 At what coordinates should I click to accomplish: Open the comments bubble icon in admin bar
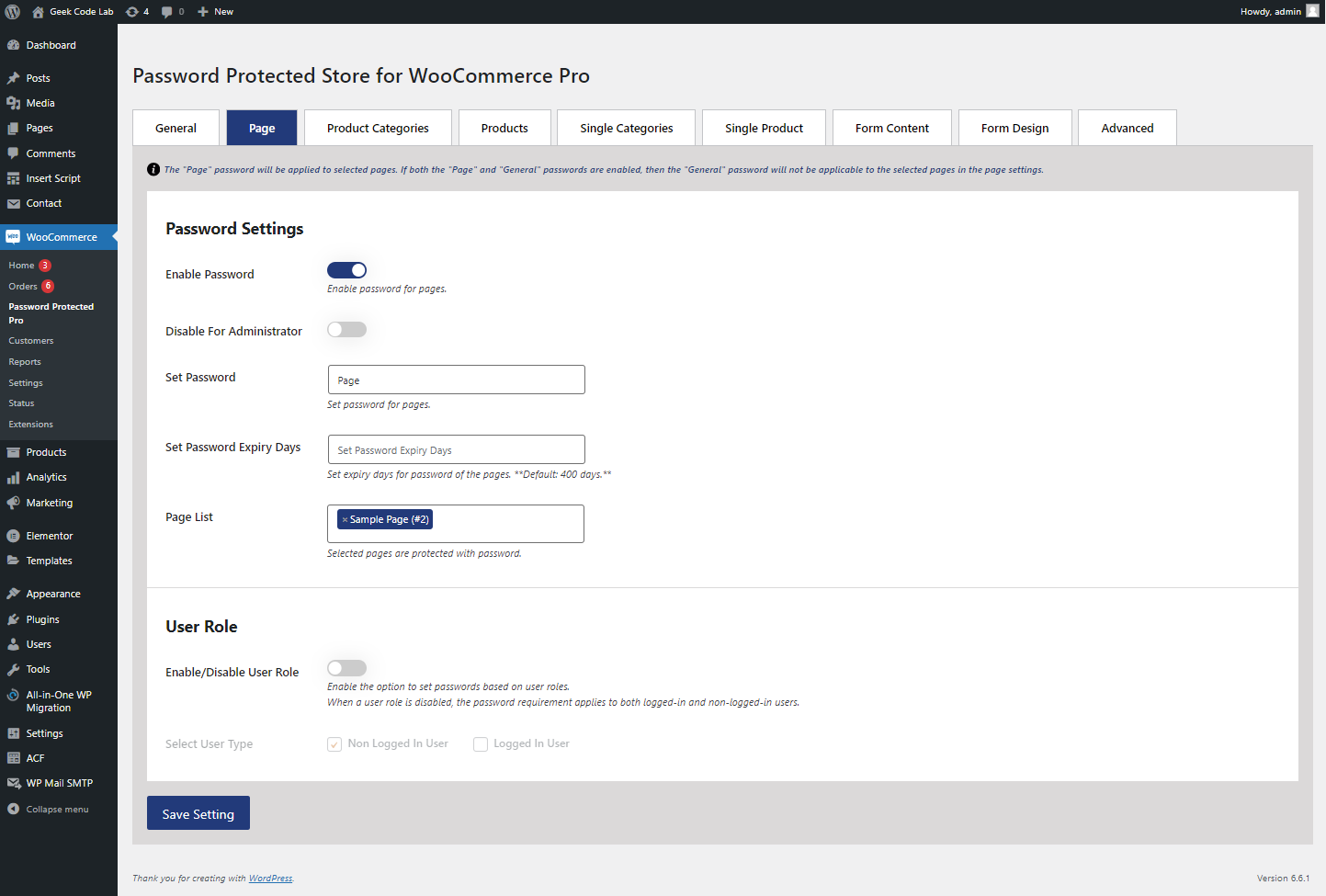click(x=166, y=12)
